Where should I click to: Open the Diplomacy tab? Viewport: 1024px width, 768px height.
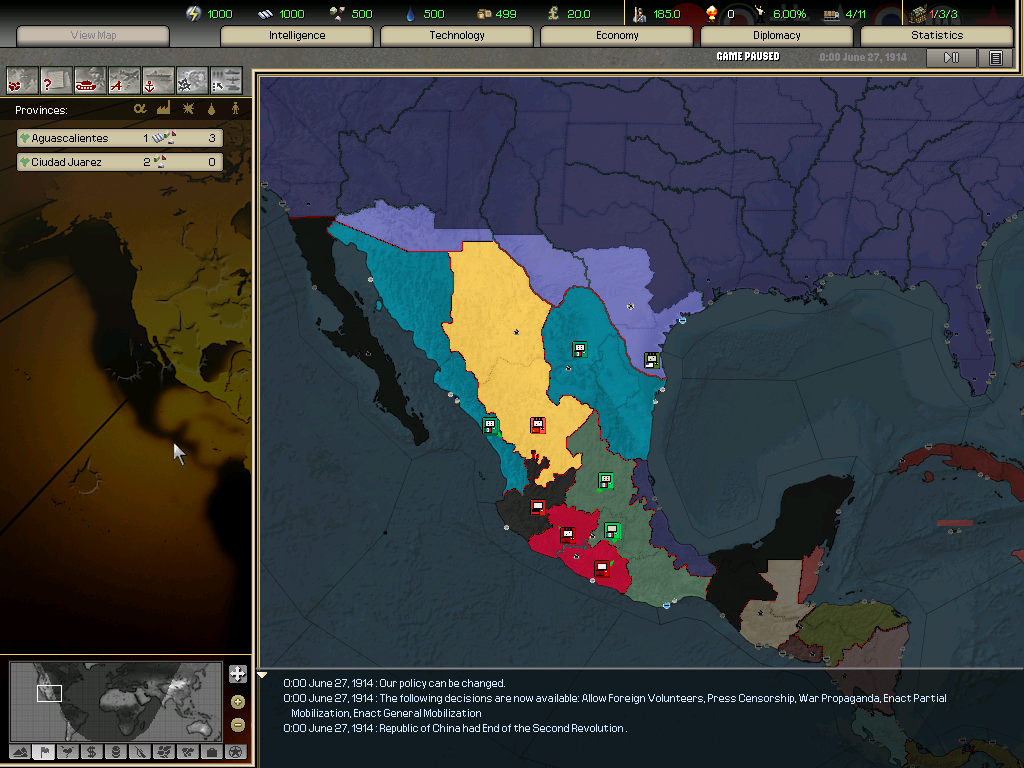point(776,35)
